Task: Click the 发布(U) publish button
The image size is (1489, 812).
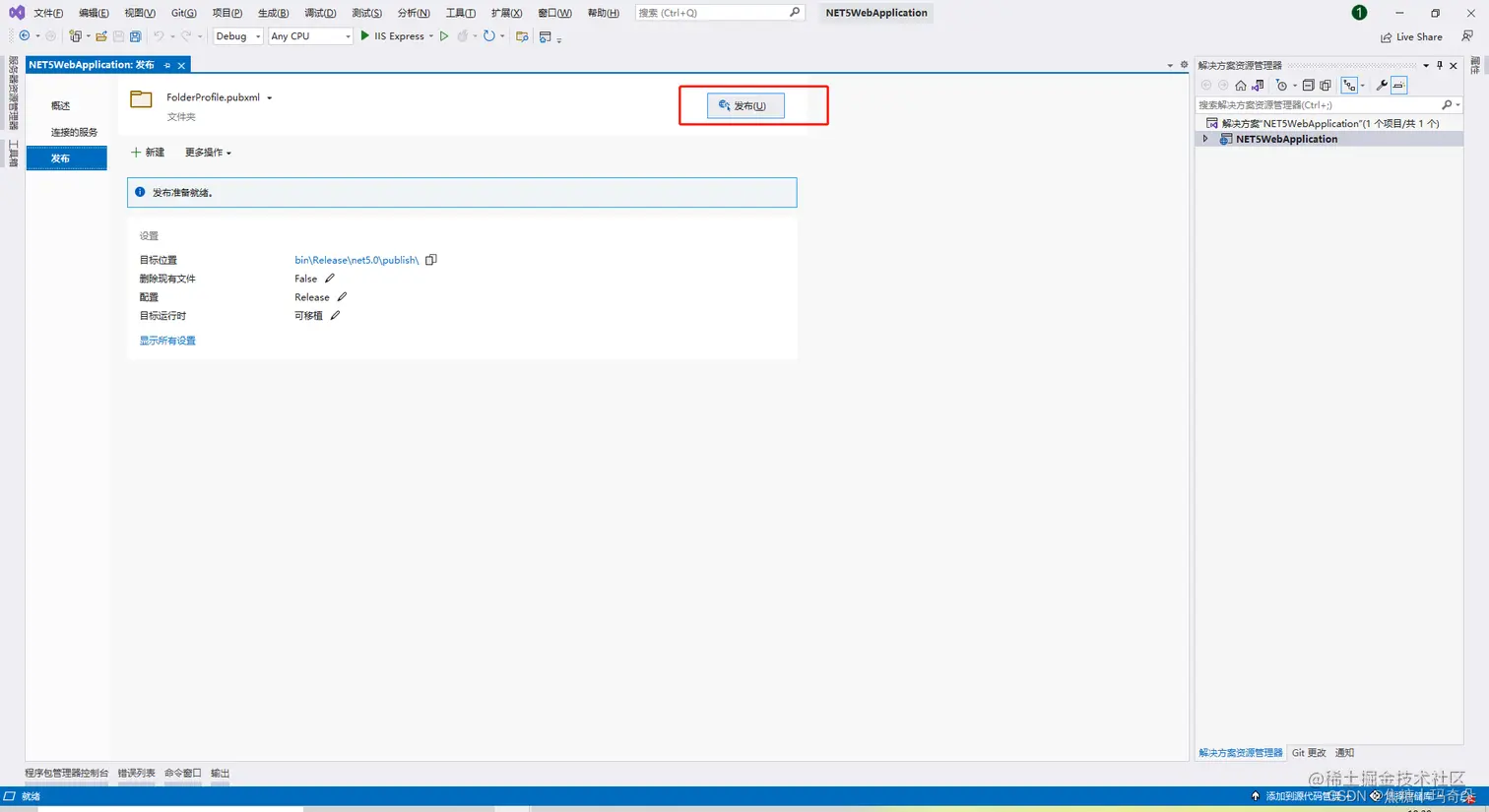Action: [745, 105]
